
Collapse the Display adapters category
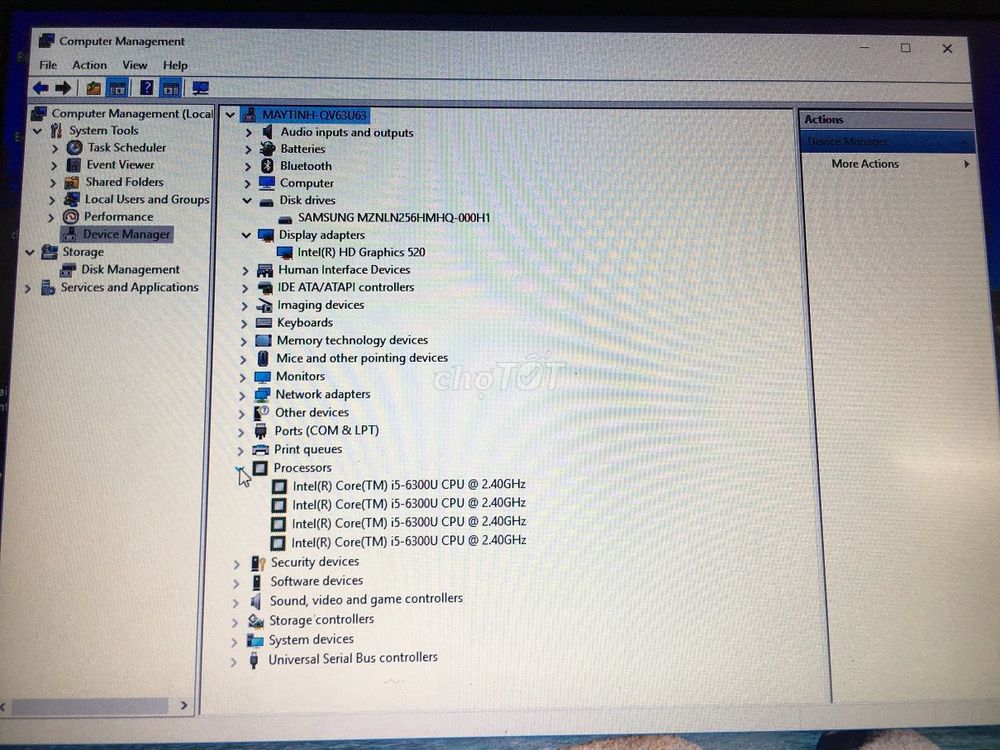pyautogui.click(x=246, y=236)
